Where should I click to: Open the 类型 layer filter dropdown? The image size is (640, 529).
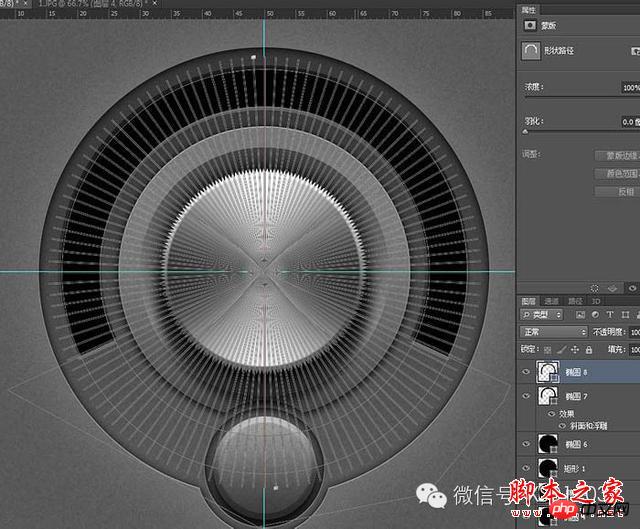(541, 315)
